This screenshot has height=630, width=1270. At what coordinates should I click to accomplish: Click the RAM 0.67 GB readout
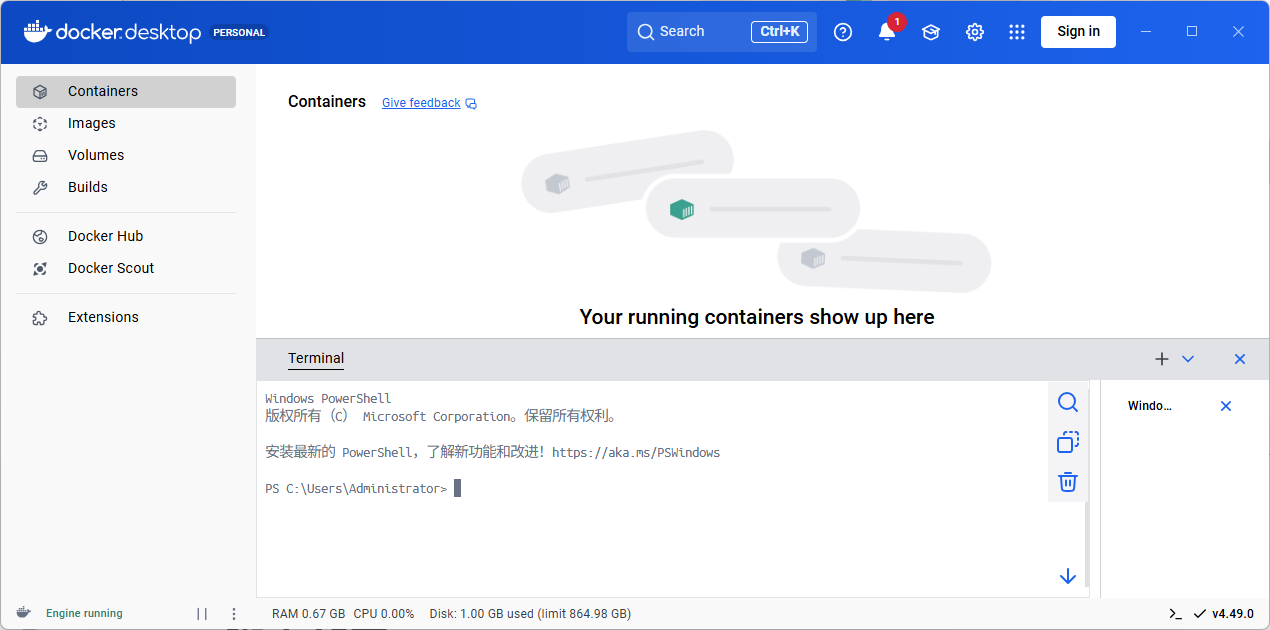click(x=308, y=614)
